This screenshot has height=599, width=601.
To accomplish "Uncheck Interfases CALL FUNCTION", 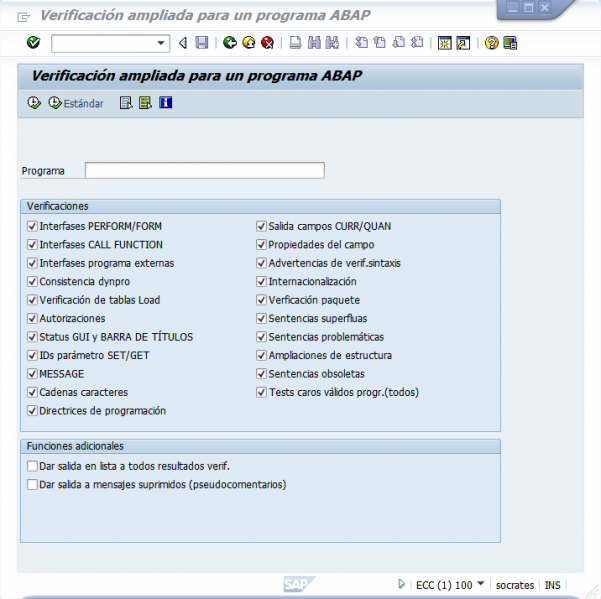I will tap(32, 245).
